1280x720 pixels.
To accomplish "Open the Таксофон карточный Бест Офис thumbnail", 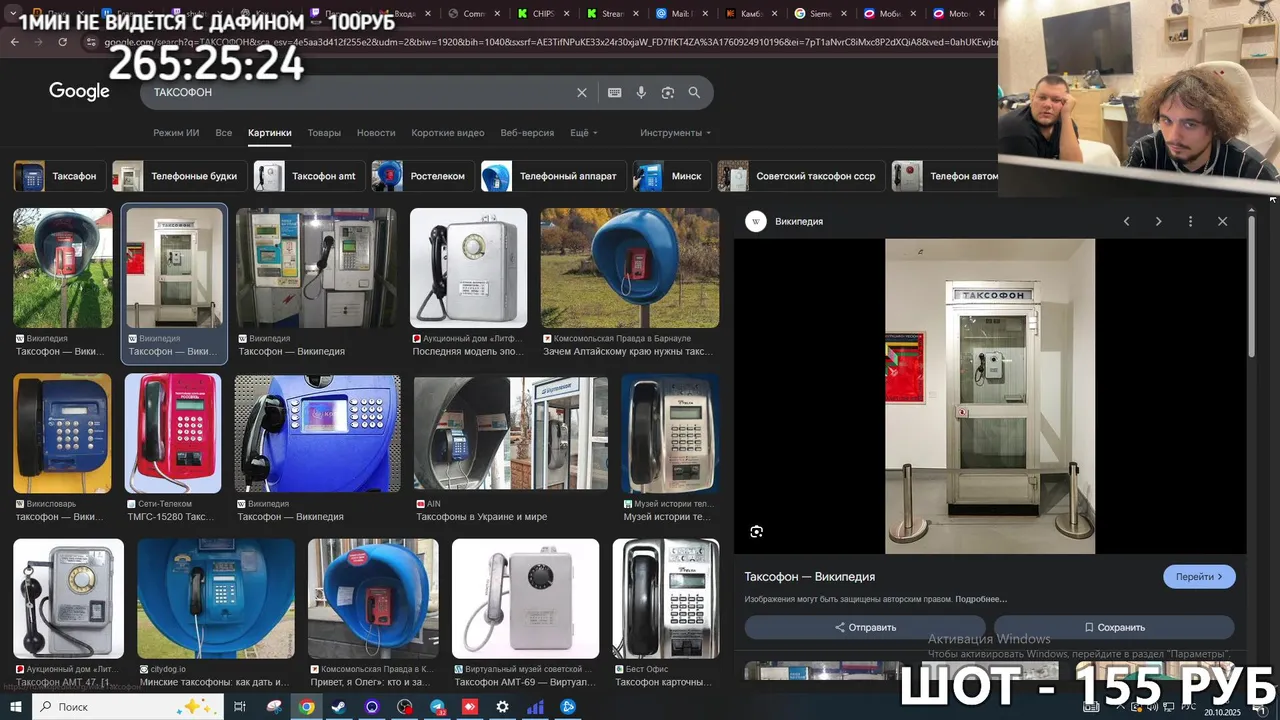I will point(666,598).
